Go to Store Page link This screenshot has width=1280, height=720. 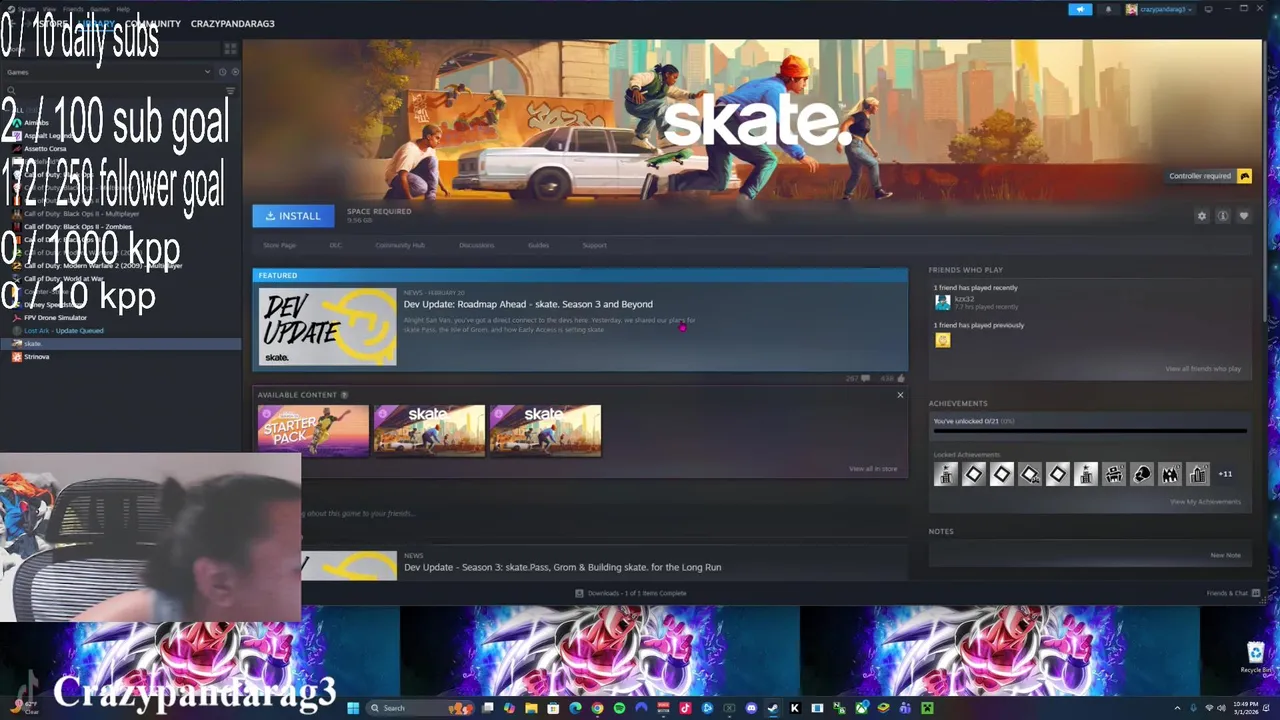click(279, 245)
